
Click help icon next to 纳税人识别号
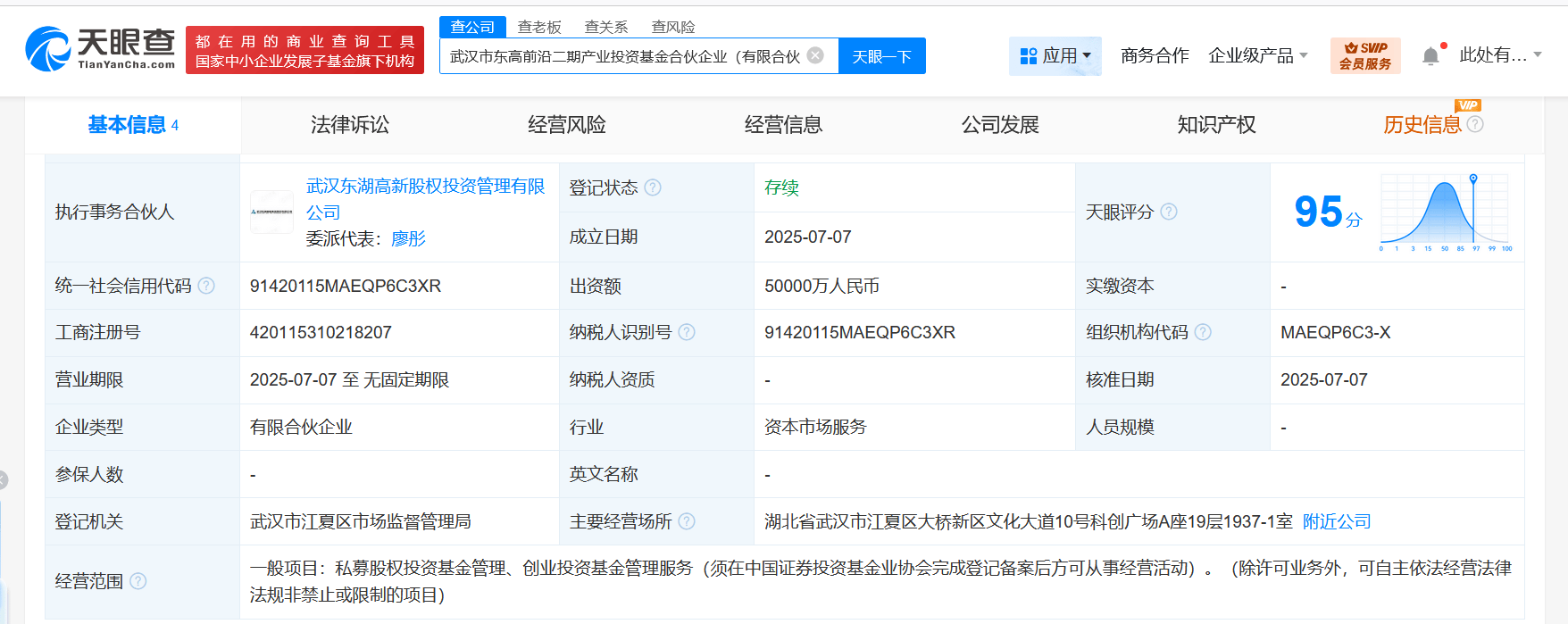(687, 332)
